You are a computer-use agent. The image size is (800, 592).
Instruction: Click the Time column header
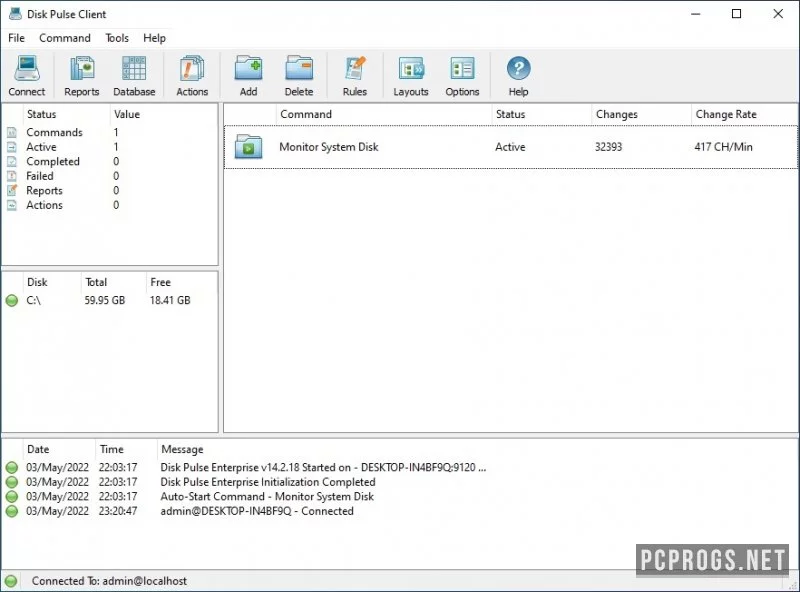126,449
